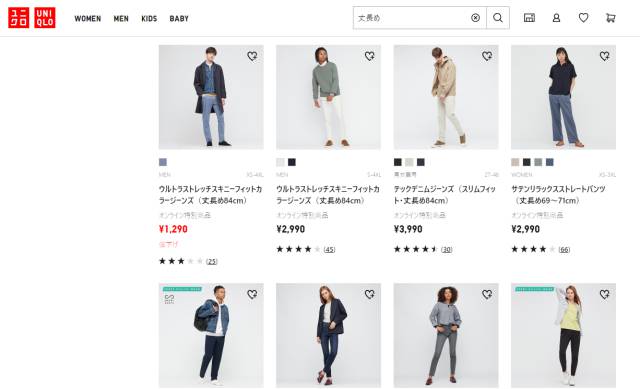This screenshot has height=389, width=640.
Task: Open the KIDS menu
Action: pyautogui.click(x=149, y=18)
